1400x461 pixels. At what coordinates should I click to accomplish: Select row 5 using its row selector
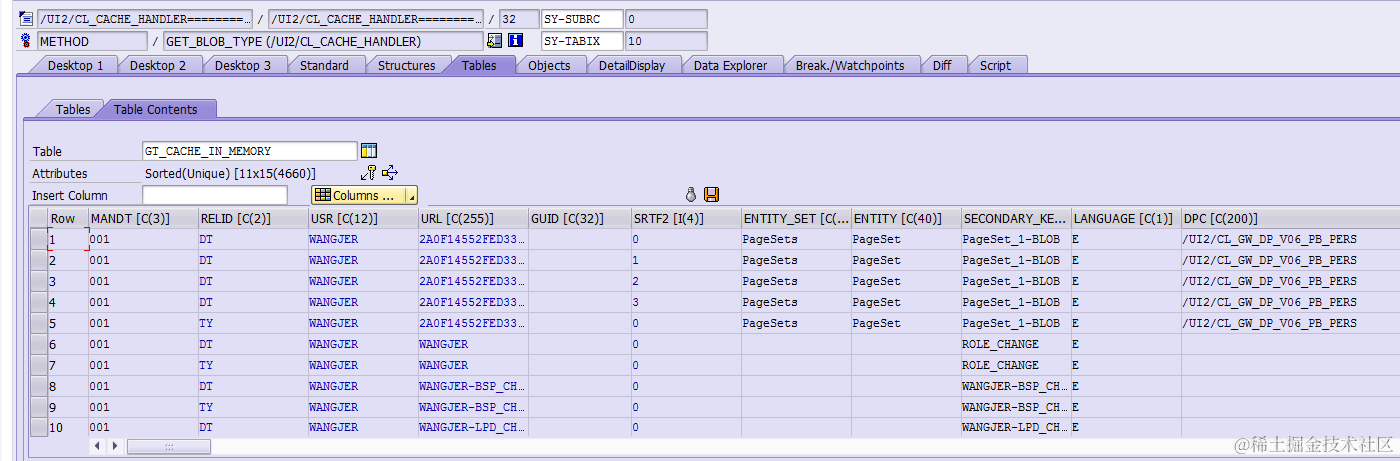38,323
